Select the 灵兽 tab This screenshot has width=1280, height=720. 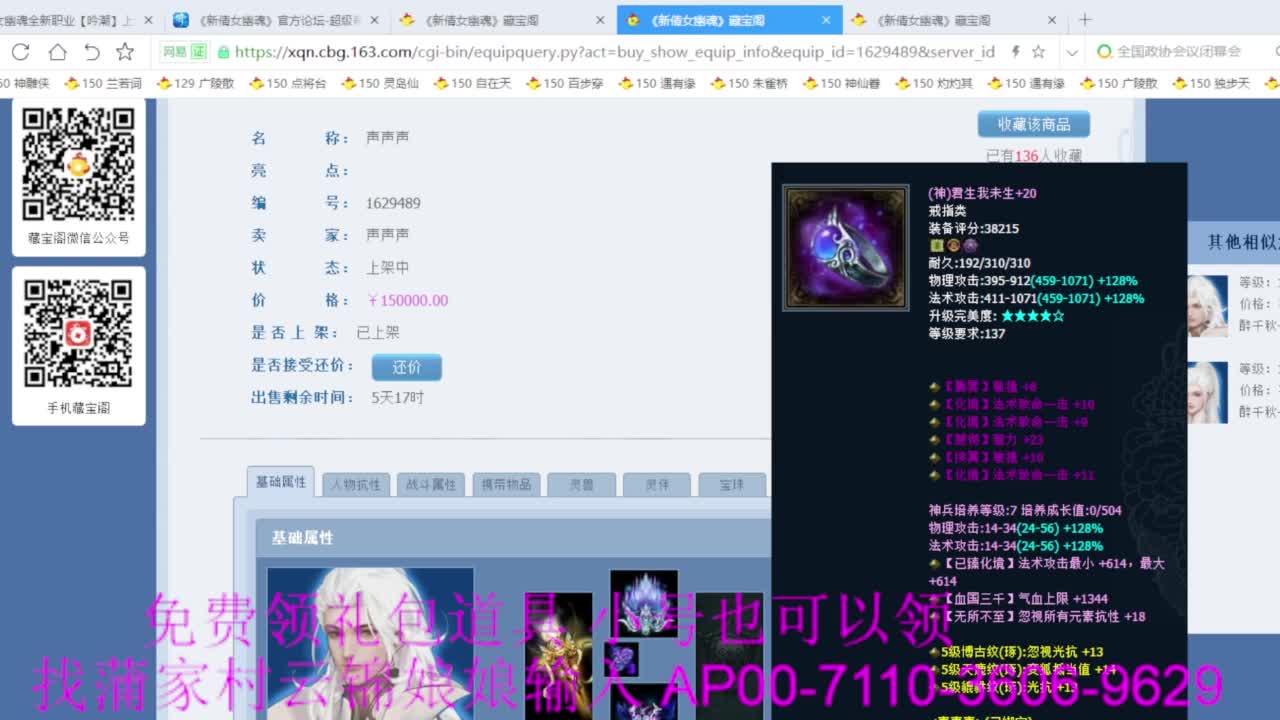click(x=581, y=485)
